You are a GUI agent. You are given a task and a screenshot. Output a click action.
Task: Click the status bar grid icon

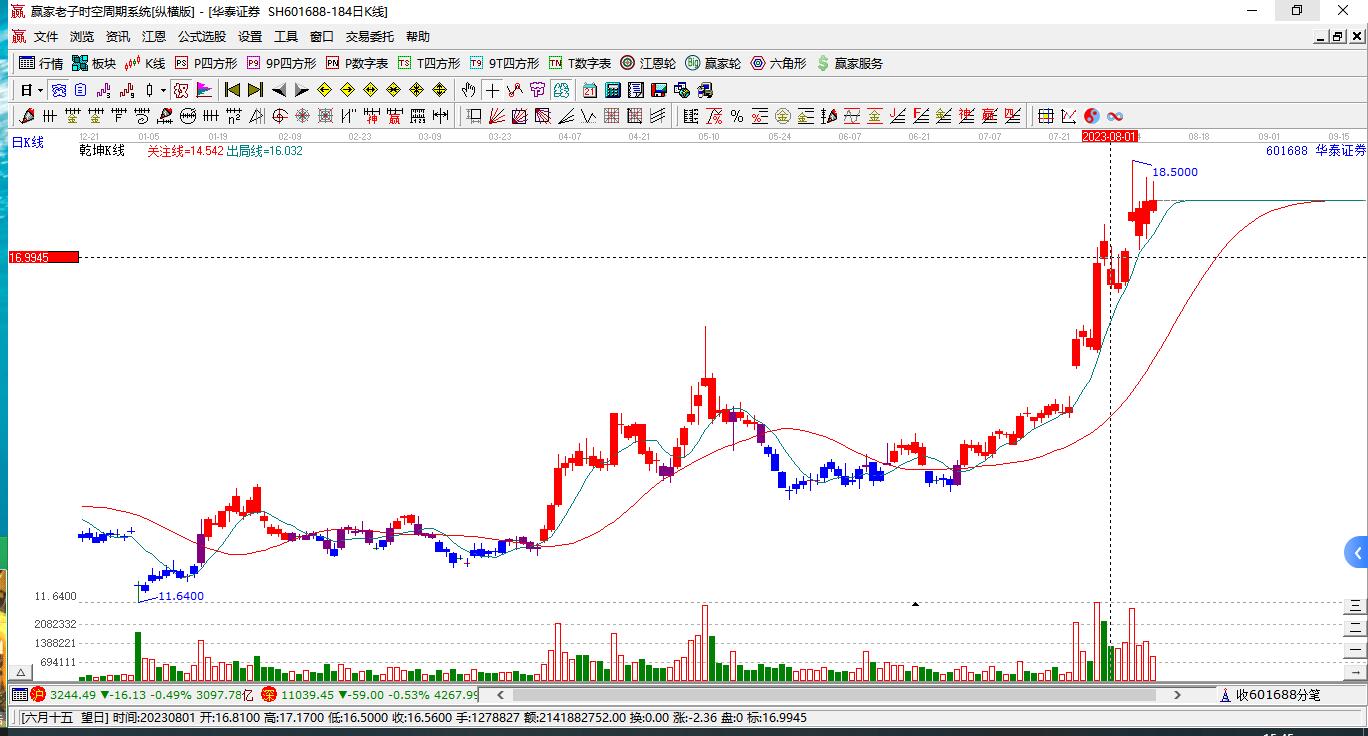pos(19,695)
